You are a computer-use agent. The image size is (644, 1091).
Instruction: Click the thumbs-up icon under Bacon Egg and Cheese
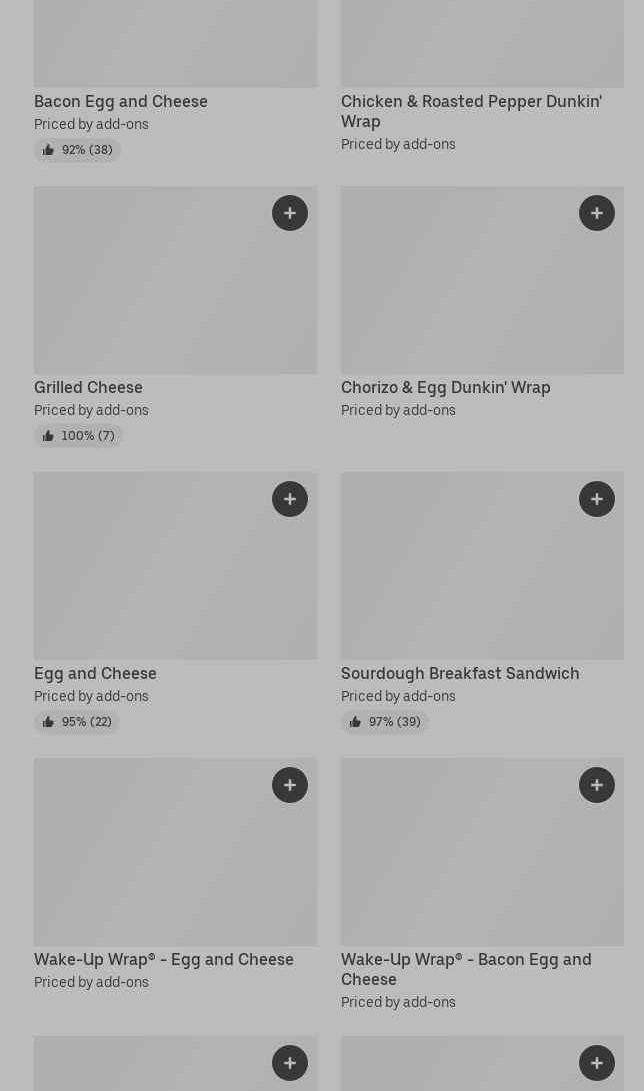pos(48,150)
